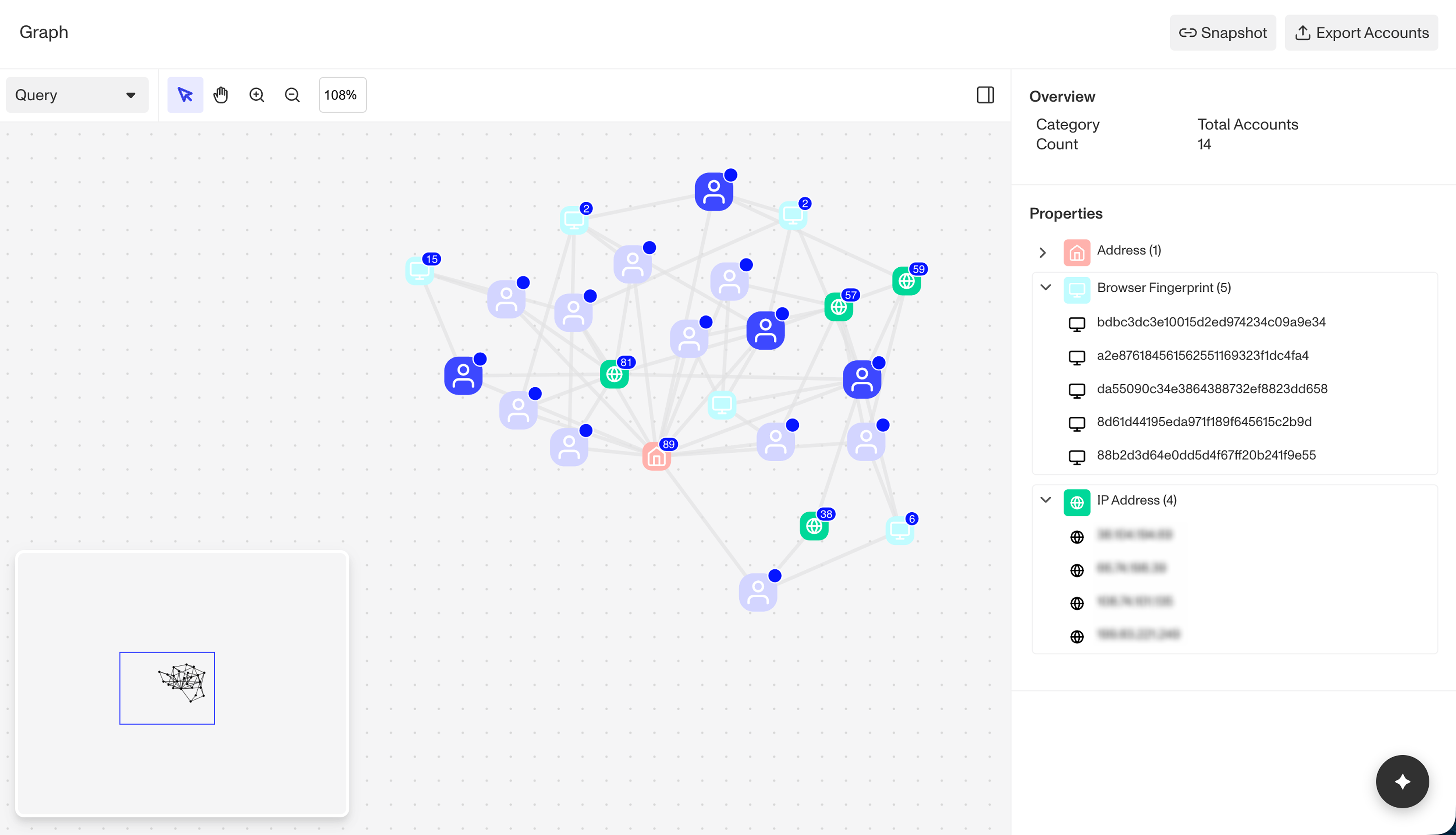The height and width of the screenshot is (835, 1456).
Task: Click the Snapshot button
Action: pyautogui.click(x=1222, y=33)
